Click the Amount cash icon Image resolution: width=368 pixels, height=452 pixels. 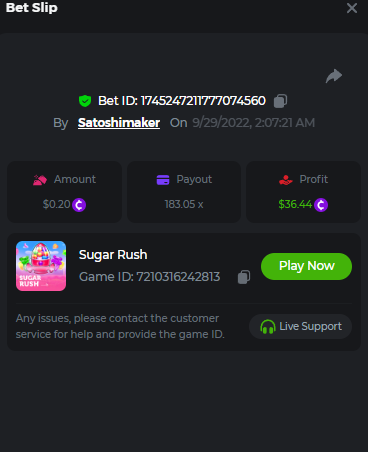[x=40, y=180]
